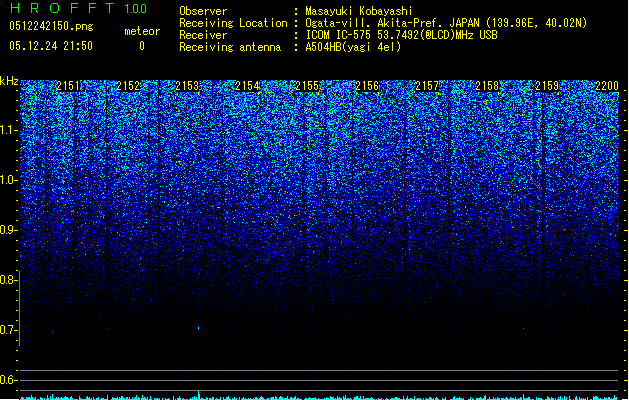629x400 pixels.
Task: Click the Receiving Location label
Action: [233, 23]
